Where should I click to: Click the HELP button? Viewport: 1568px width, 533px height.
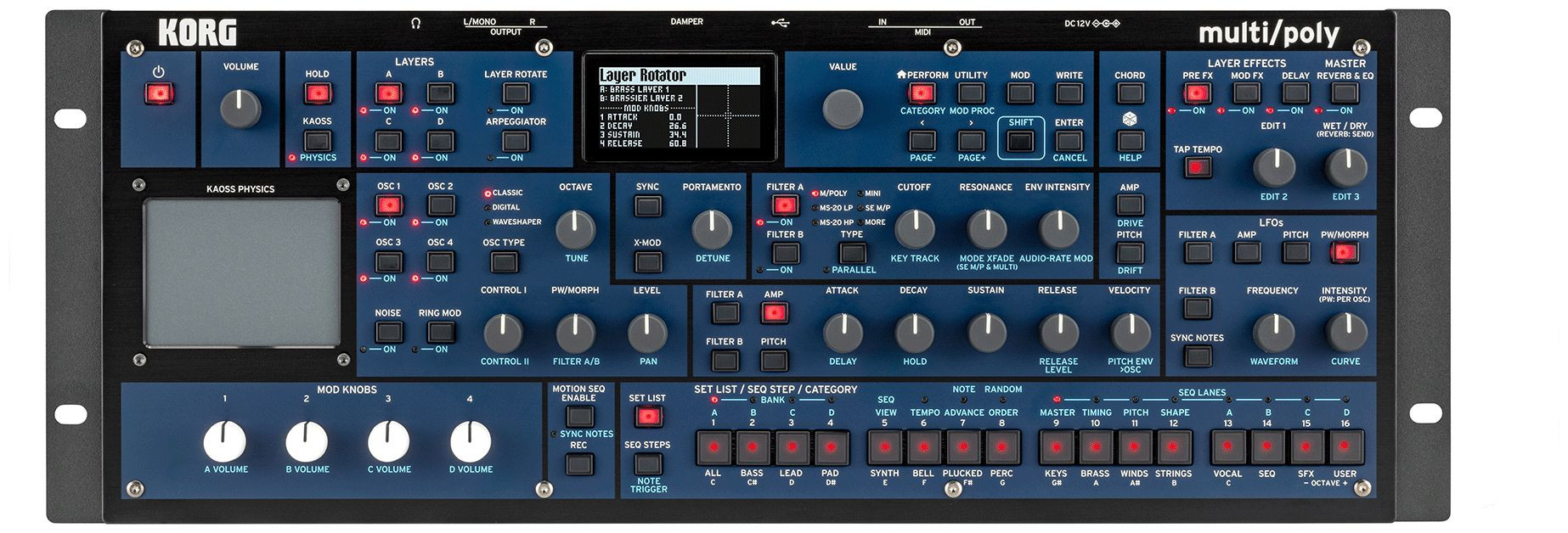click(x=1129, y=141)
